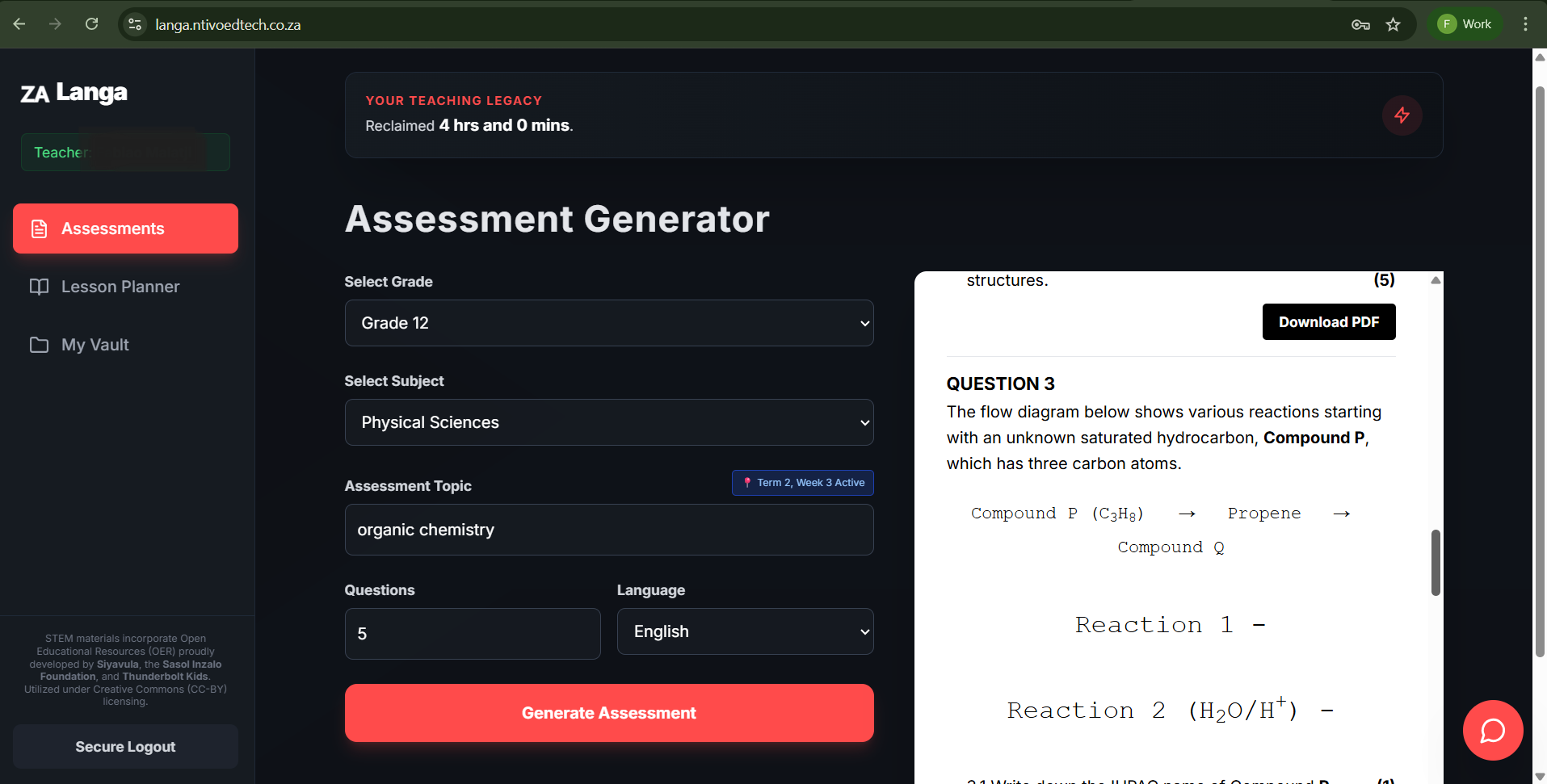Open the saved passwords key icon

pyautogui.click(x=1360, y=24)
